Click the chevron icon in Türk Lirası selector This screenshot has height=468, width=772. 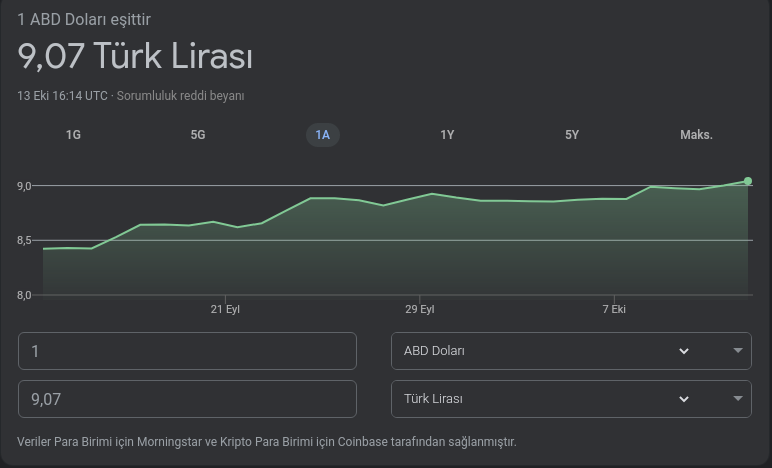click(x=684, y=399)
